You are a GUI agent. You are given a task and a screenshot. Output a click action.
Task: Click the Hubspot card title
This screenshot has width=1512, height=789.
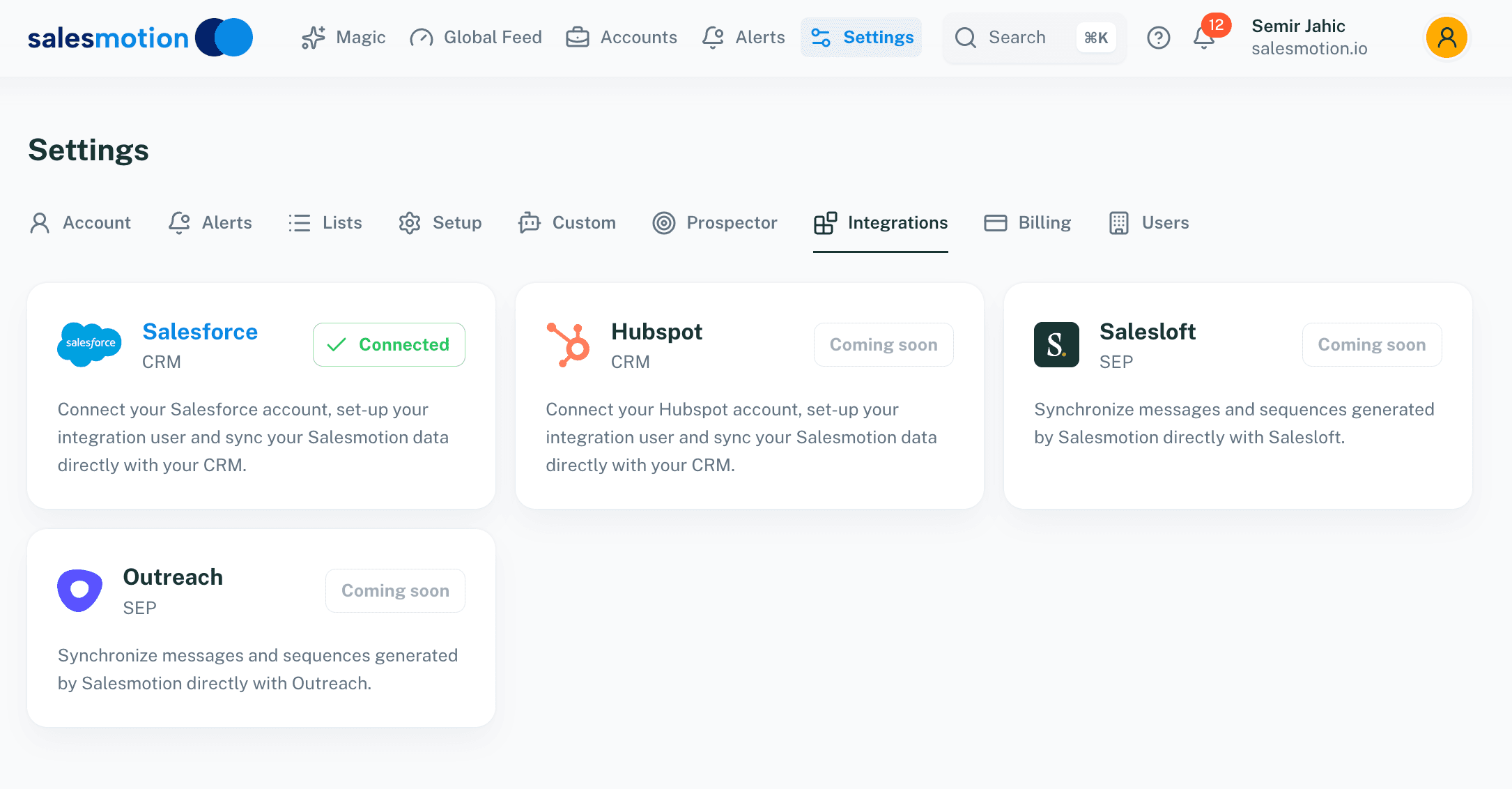pyautogui.click(x=656, y=332)
